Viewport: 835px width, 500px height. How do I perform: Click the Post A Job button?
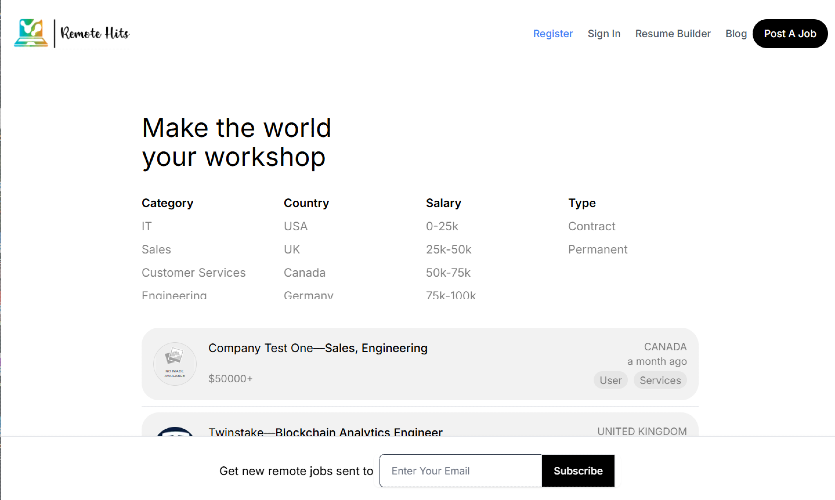pos(790,34)
